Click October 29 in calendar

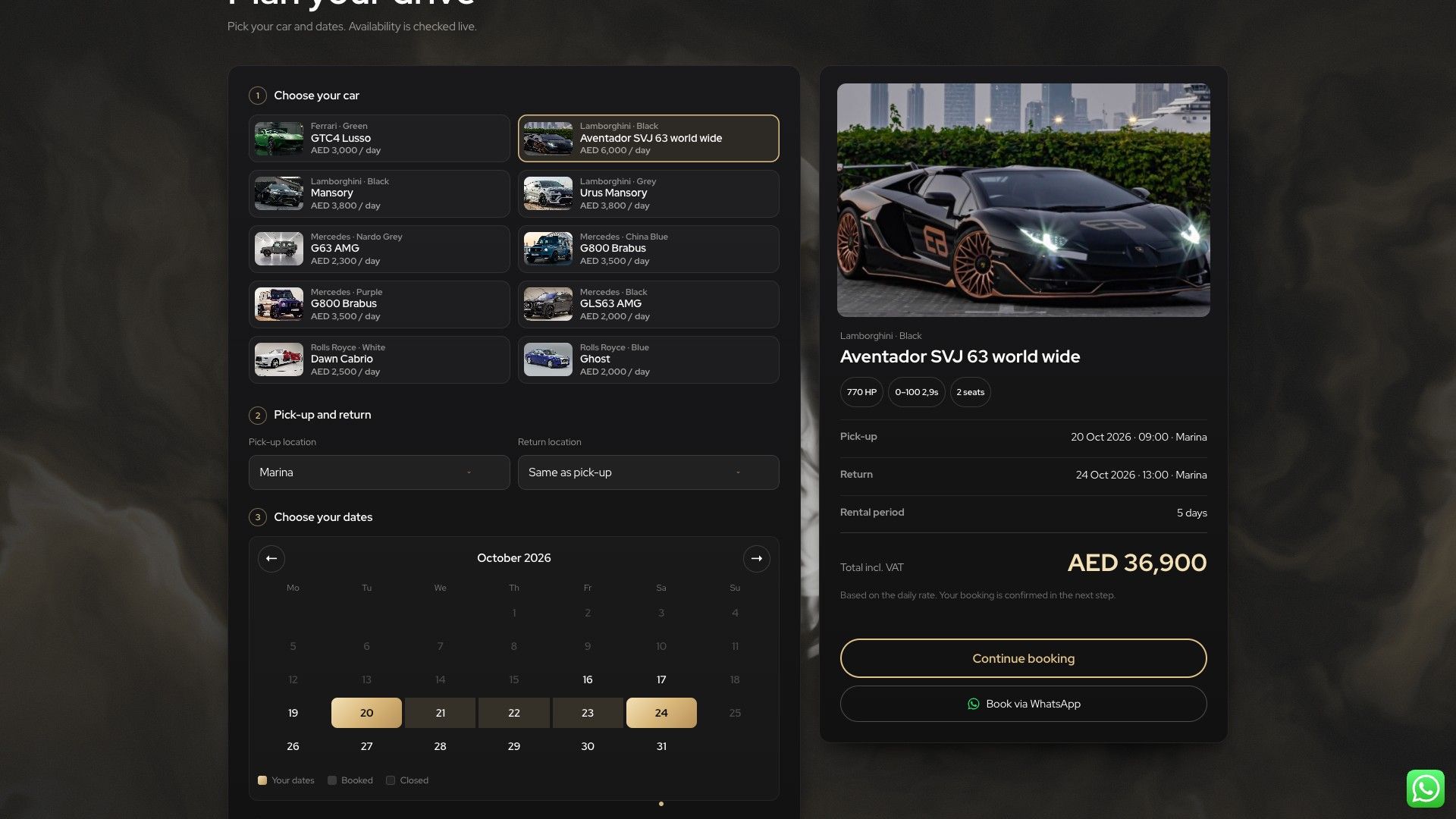[x=514, y=746]
